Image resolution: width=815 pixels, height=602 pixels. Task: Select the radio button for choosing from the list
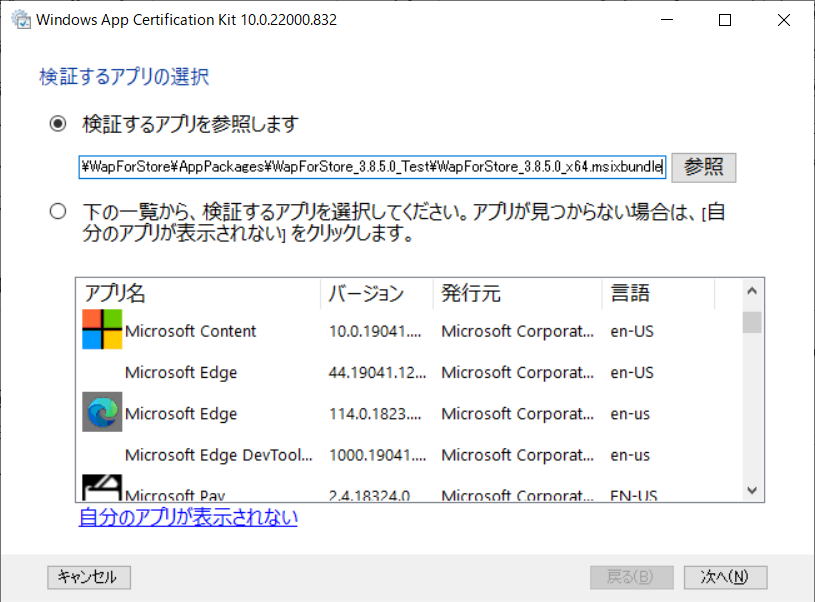coord(57,211)
